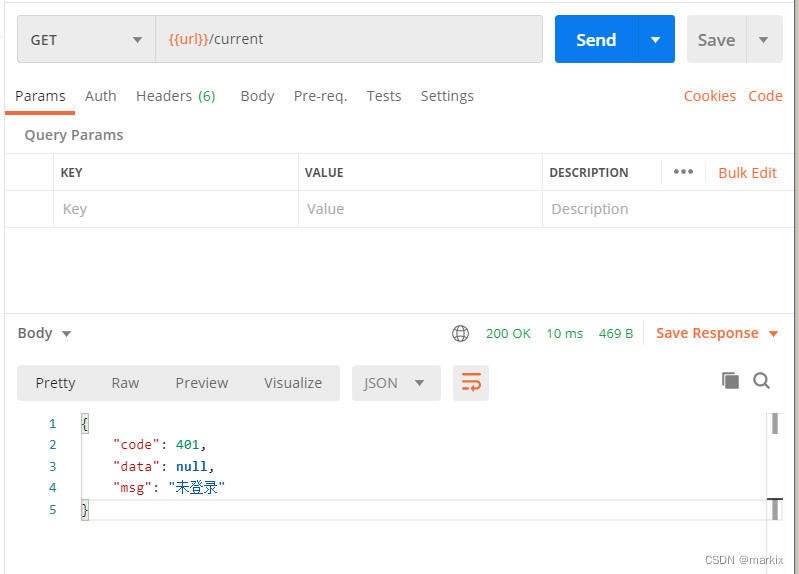Screen dimensions: 799x574
Task: Click the null value in response
Action: [x=192, y=466]
